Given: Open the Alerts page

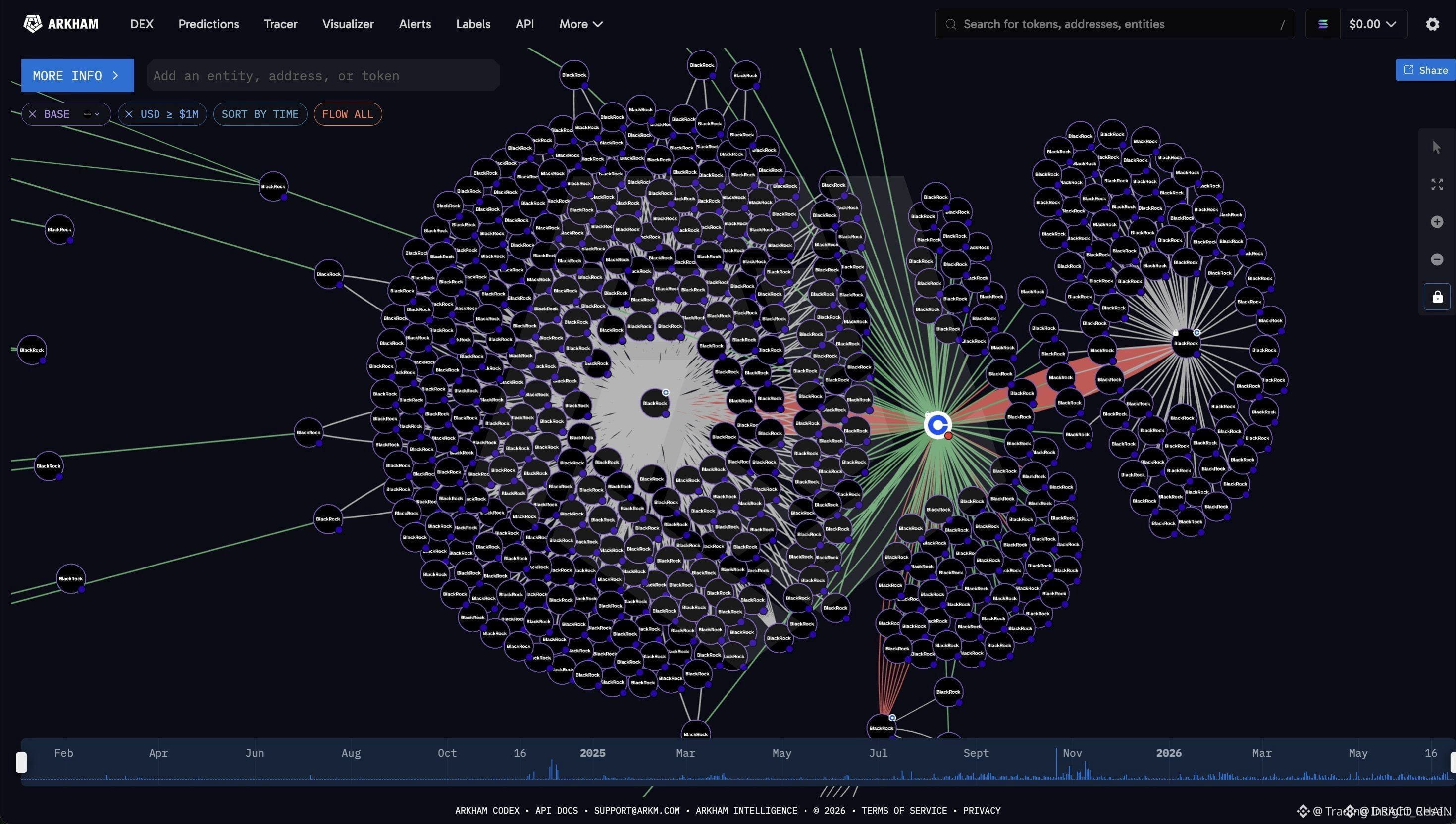Looking at the screenshot, I should (415, 24).
